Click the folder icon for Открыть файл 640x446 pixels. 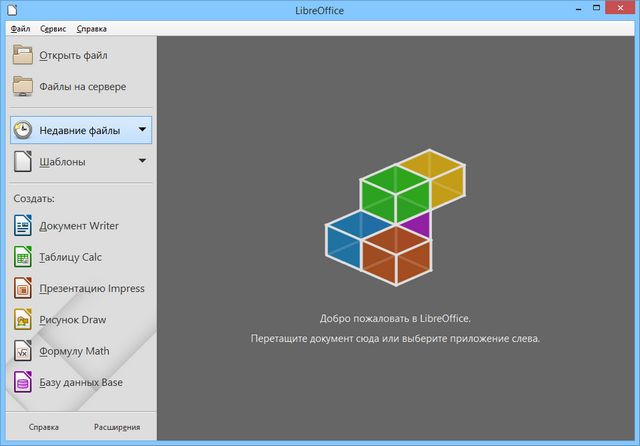24,55
